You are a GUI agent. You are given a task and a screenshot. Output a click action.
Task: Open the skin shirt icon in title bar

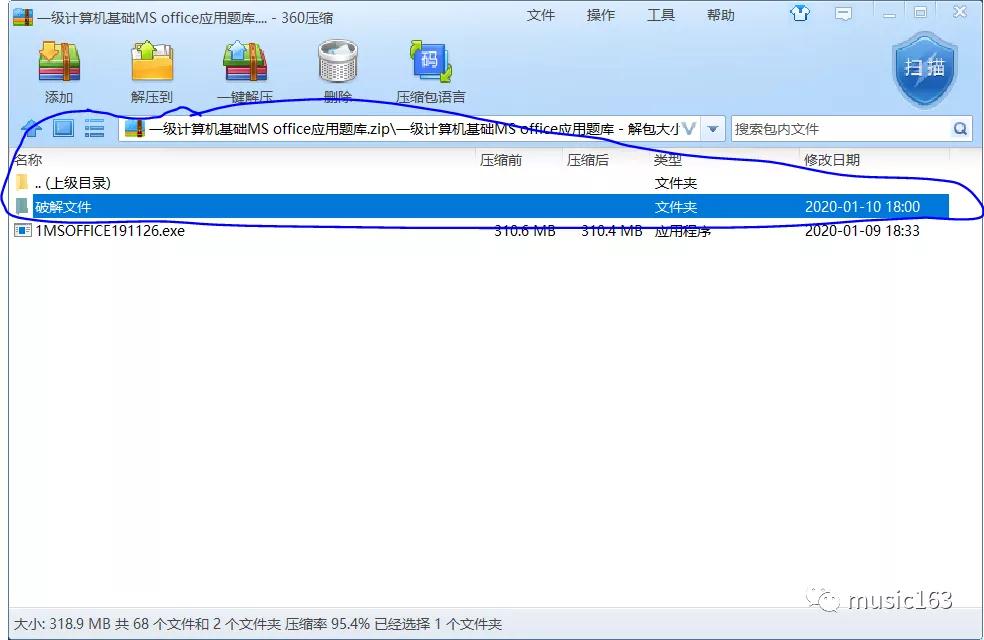(x=800, y=13)
